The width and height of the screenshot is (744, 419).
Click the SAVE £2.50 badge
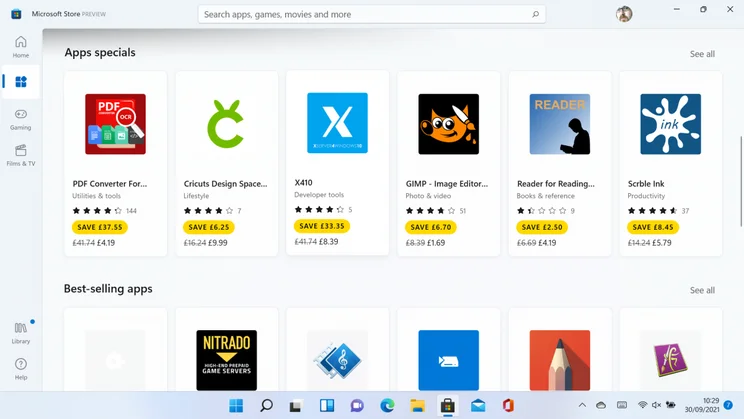tap(542, 227)
